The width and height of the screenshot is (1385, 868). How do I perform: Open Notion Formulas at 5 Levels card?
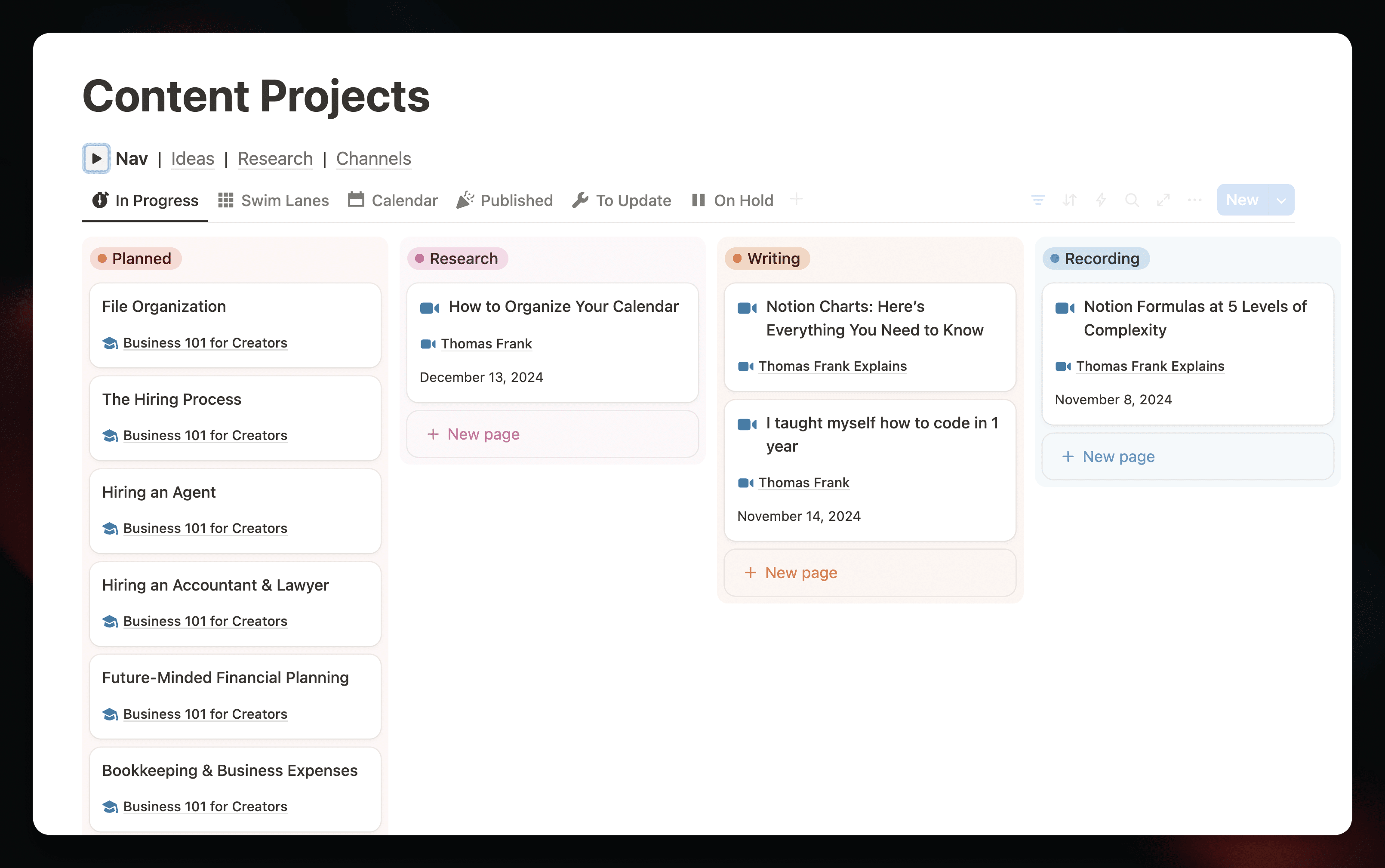point(1188,354)
